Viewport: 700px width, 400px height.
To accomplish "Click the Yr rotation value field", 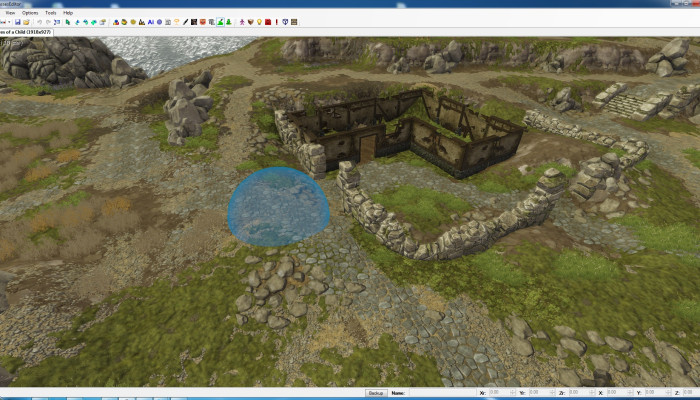I will pos(539,393).
